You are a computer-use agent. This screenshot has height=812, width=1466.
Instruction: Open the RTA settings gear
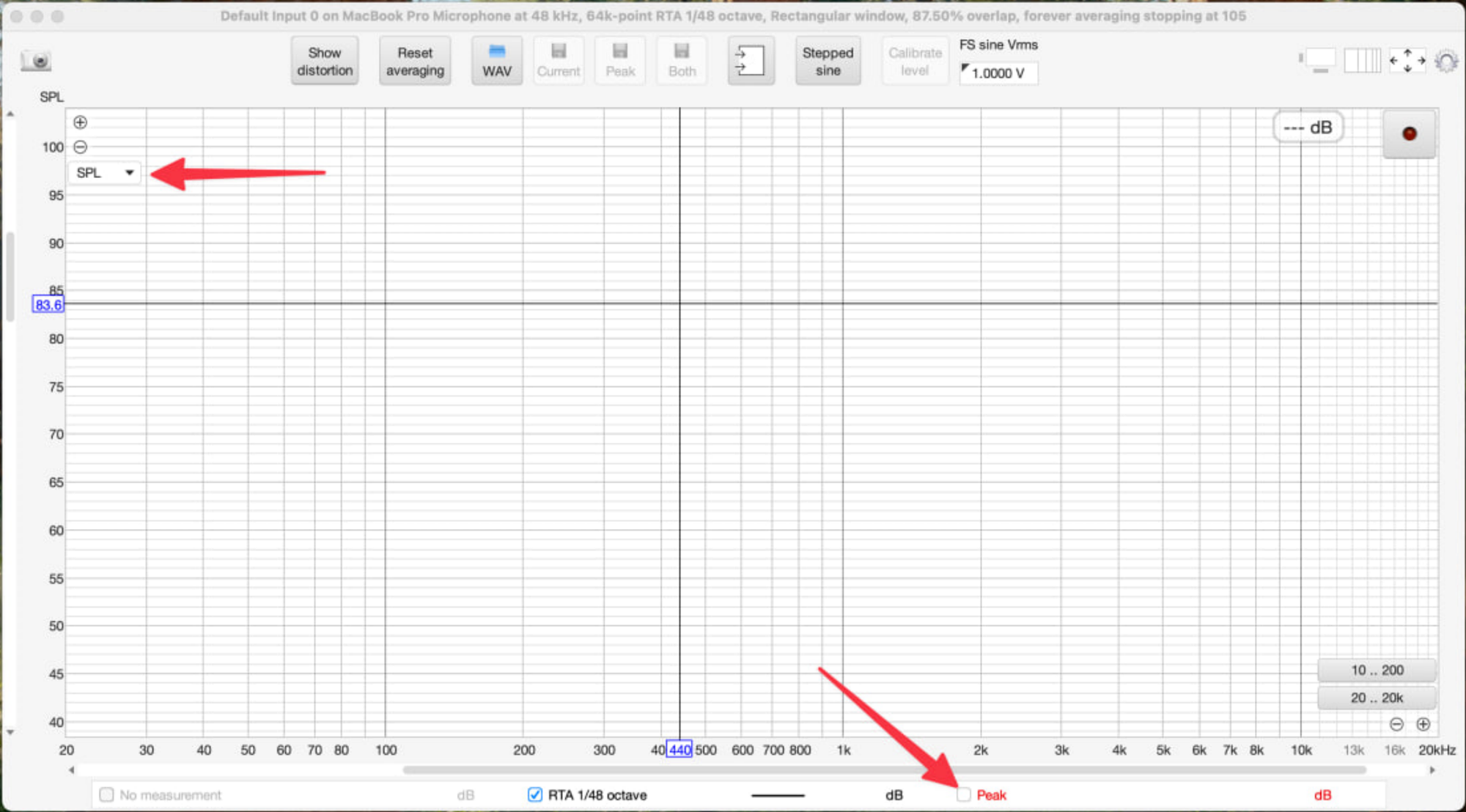[1446, 62]
